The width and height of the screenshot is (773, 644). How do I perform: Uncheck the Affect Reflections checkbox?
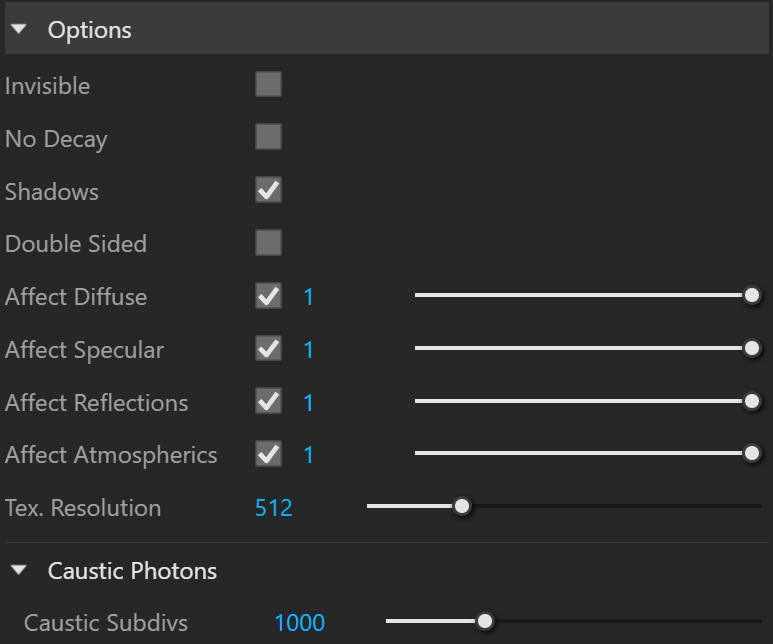269,401
